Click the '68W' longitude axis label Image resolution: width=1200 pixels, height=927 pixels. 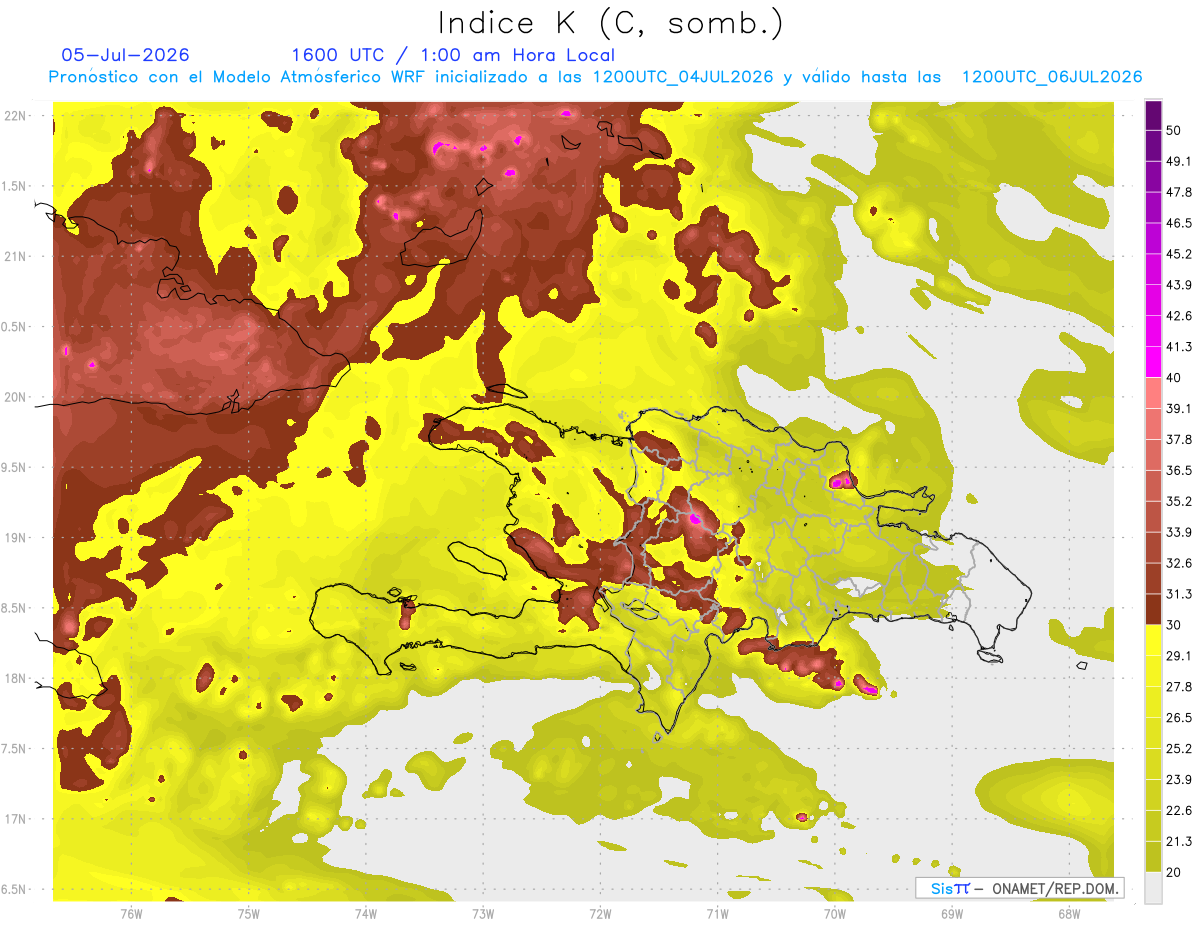pos(1069,914)
